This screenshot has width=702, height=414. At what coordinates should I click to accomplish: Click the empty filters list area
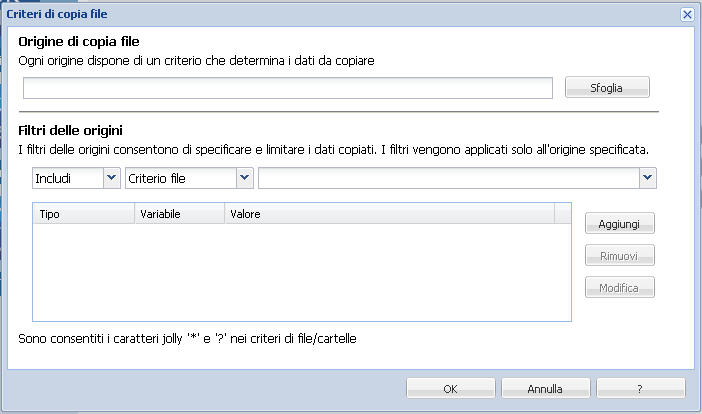[x=300, y=270]
